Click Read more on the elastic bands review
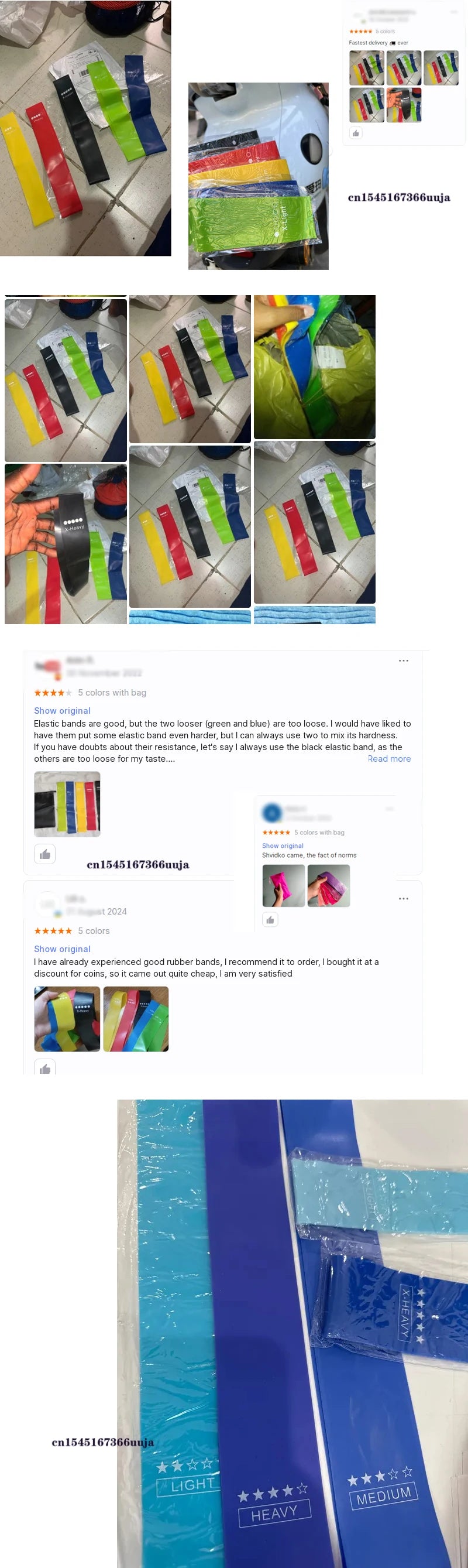 tap(390, 758)
